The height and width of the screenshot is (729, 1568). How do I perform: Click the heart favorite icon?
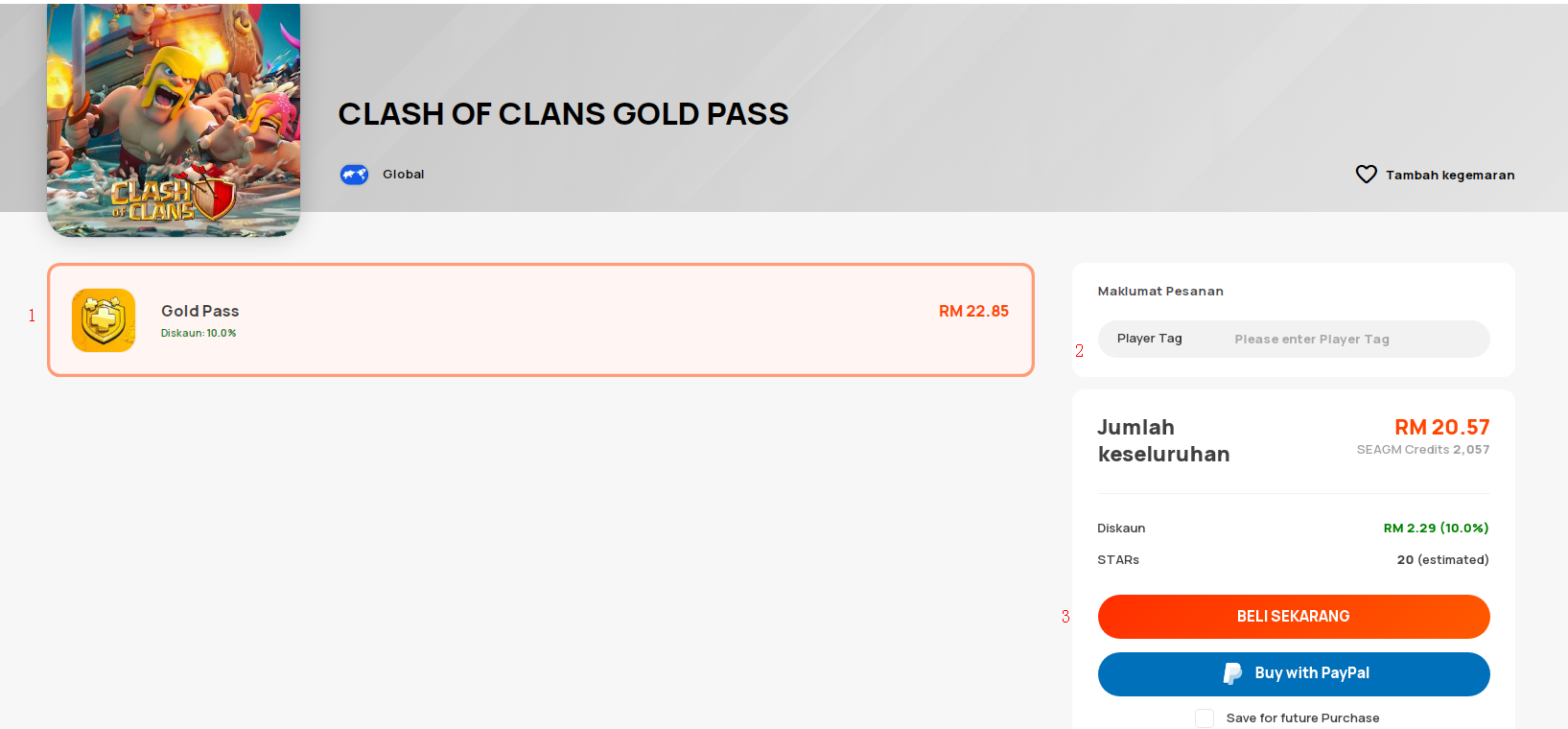point(1366,175)
